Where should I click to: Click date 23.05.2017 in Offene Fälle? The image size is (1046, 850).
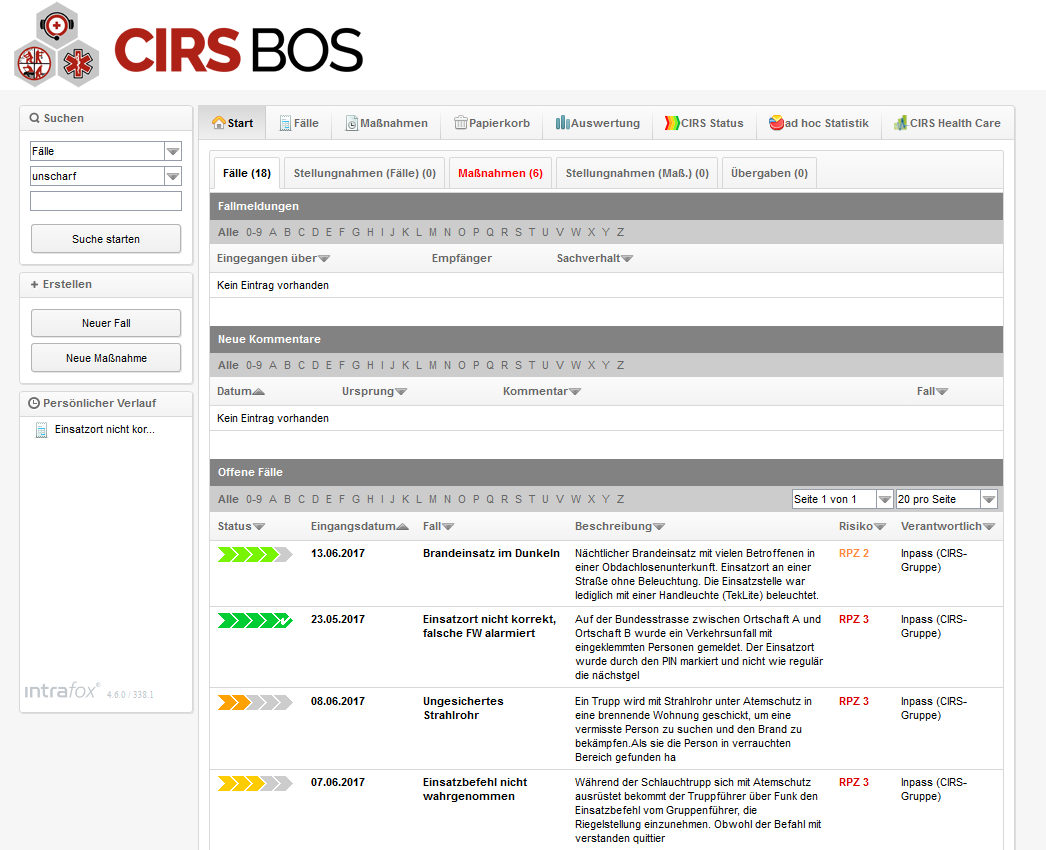point(338,619)
